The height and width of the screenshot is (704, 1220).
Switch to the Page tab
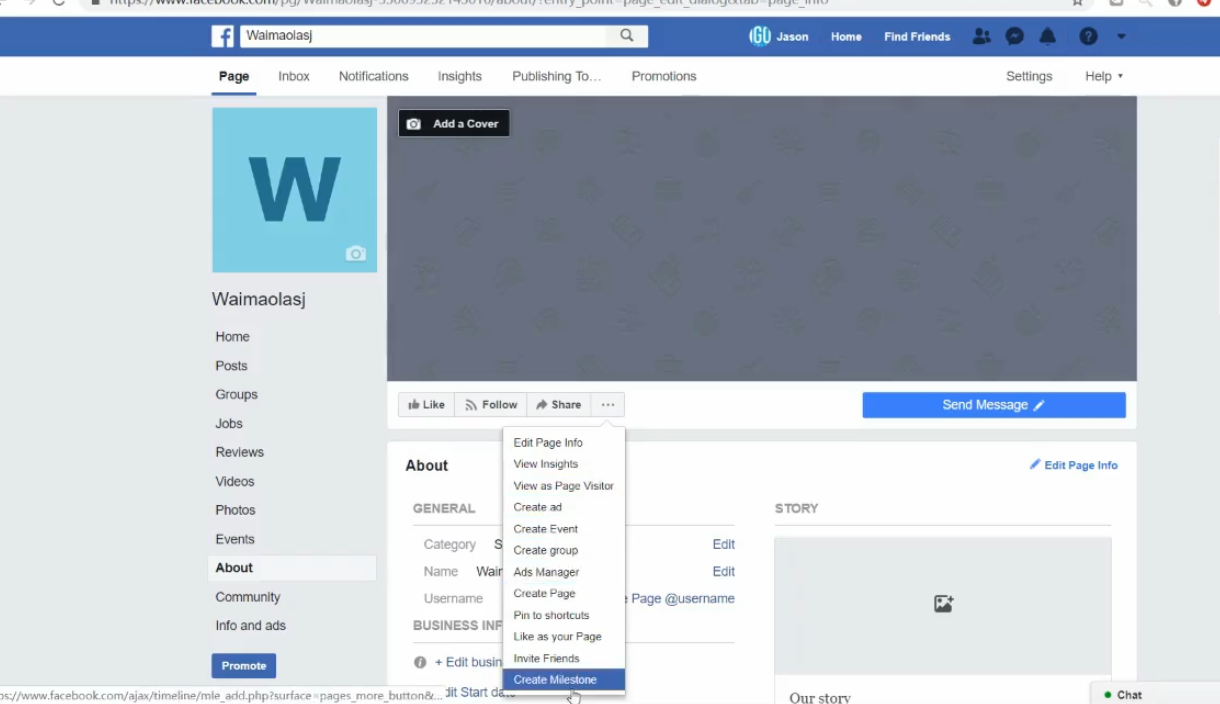234,76
